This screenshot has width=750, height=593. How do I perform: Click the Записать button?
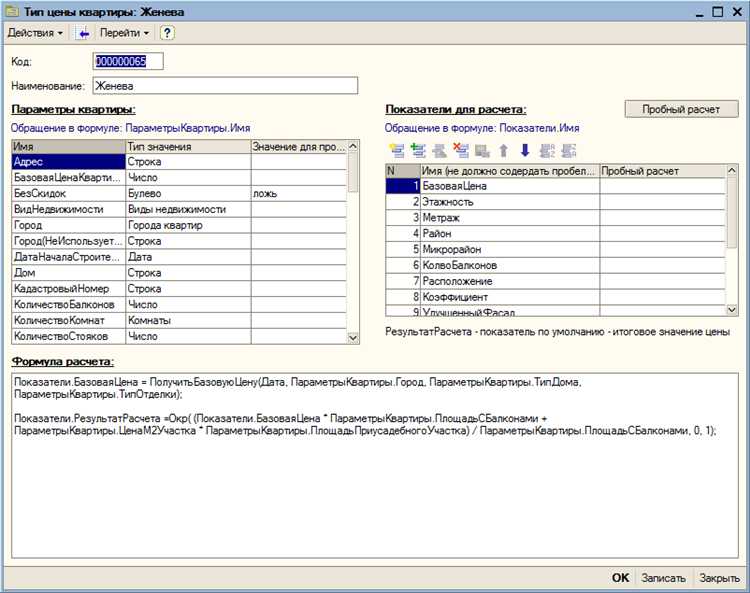663,578
